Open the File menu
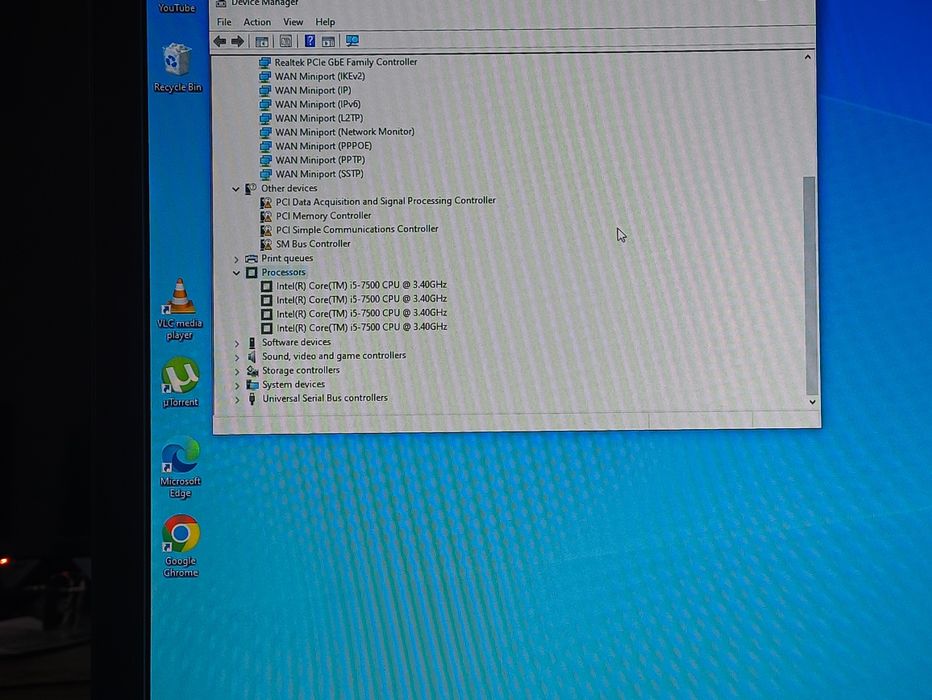This screenshot has width=932, height=700. [224, 22]
